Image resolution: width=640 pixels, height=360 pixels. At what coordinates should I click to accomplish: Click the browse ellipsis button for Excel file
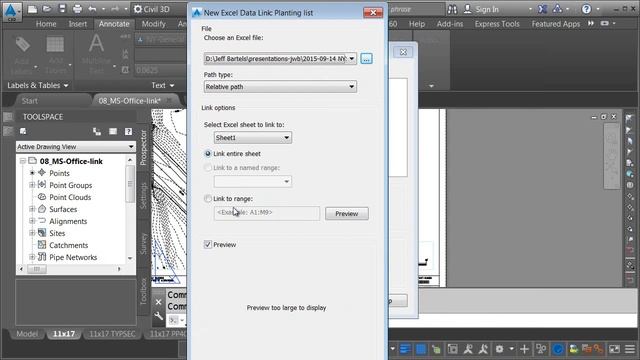(x=366, y=58)
